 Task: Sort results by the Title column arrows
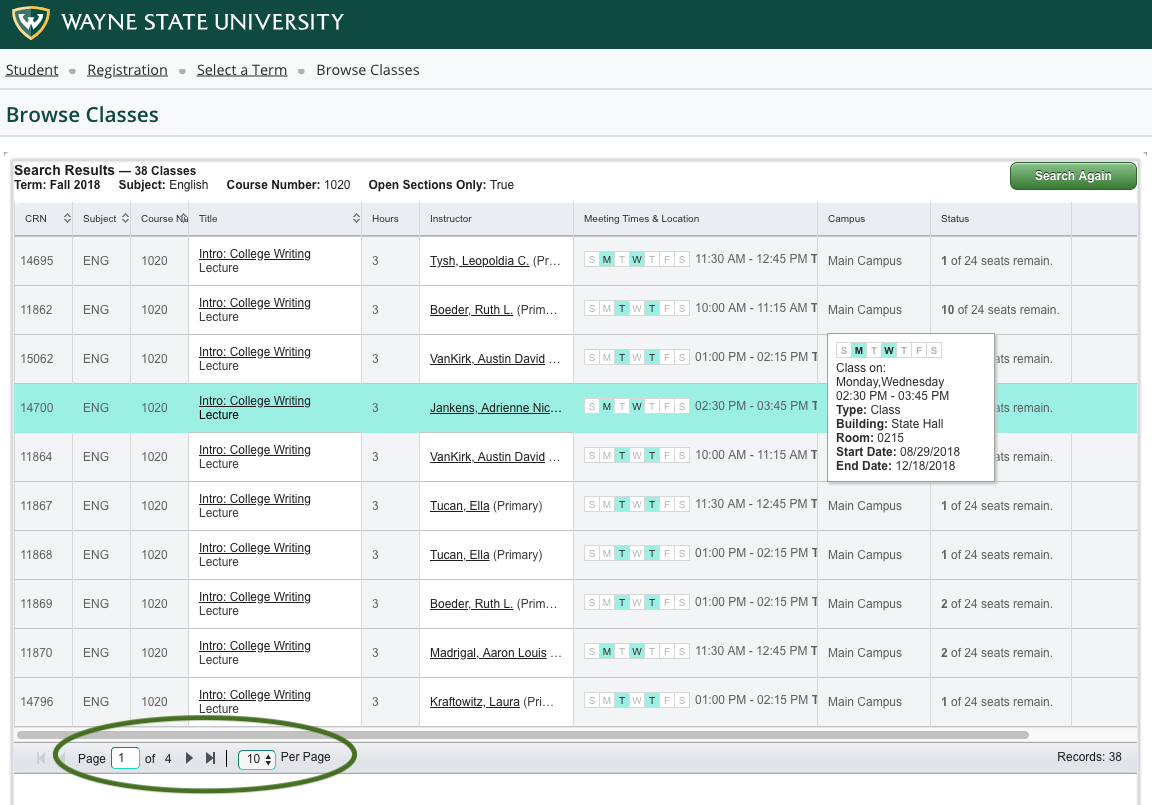tap(356, 218)
